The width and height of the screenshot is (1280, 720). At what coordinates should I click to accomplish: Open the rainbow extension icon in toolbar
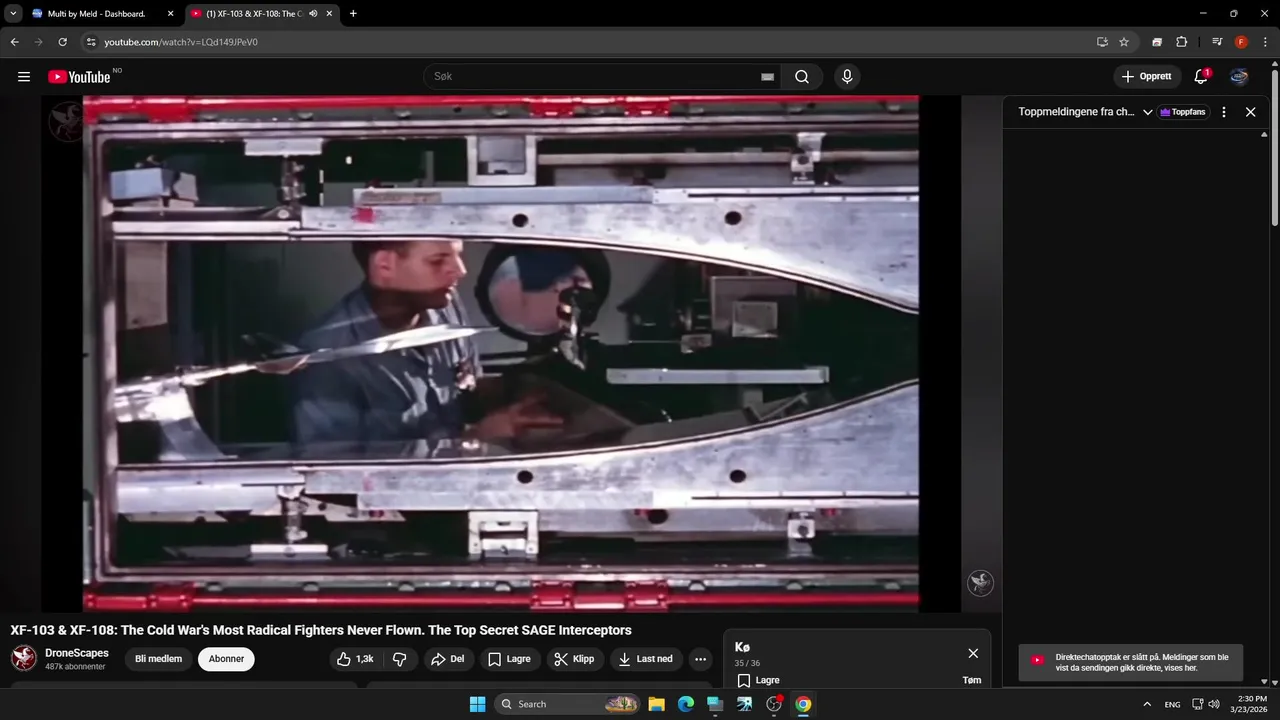(1157, 42)
